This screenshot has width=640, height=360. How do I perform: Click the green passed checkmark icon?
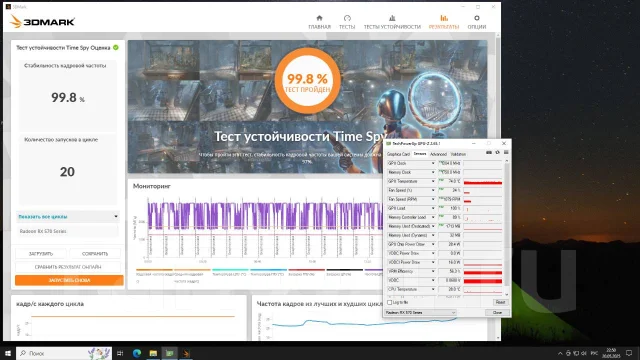click(x=116, y=47)
